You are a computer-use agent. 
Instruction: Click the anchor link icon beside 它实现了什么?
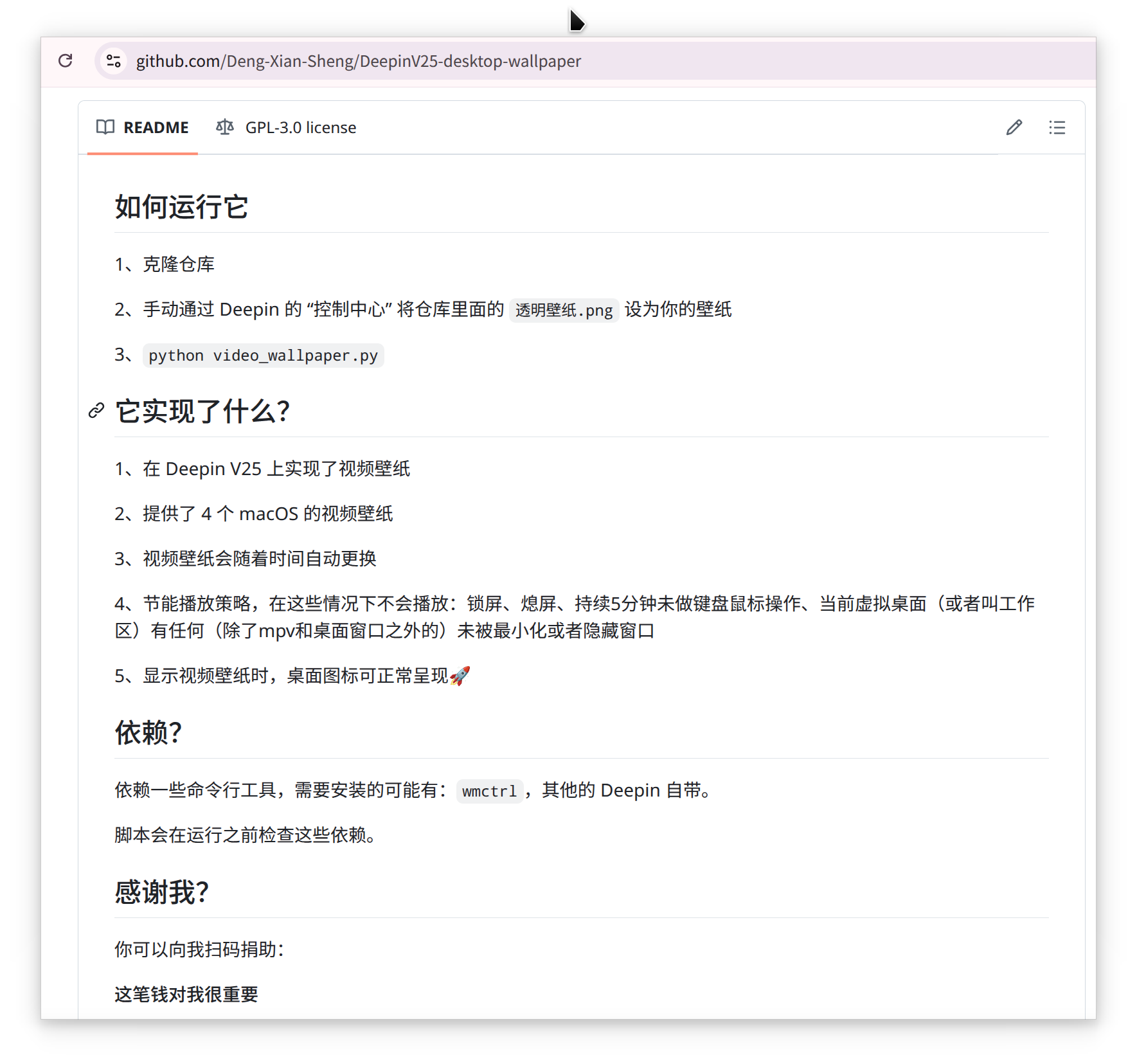(x=96, y=410)
